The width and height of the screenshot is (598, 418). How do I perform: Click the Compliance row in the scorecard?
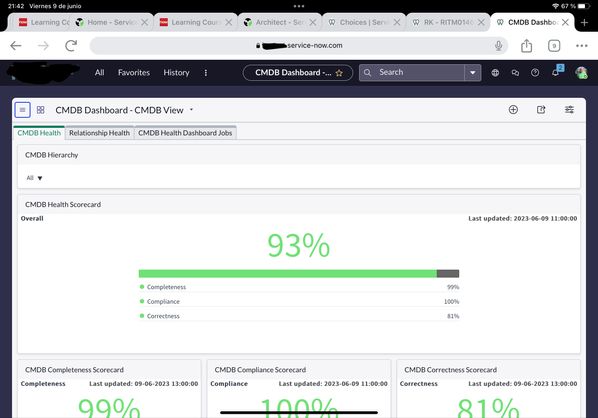[299, 302]
